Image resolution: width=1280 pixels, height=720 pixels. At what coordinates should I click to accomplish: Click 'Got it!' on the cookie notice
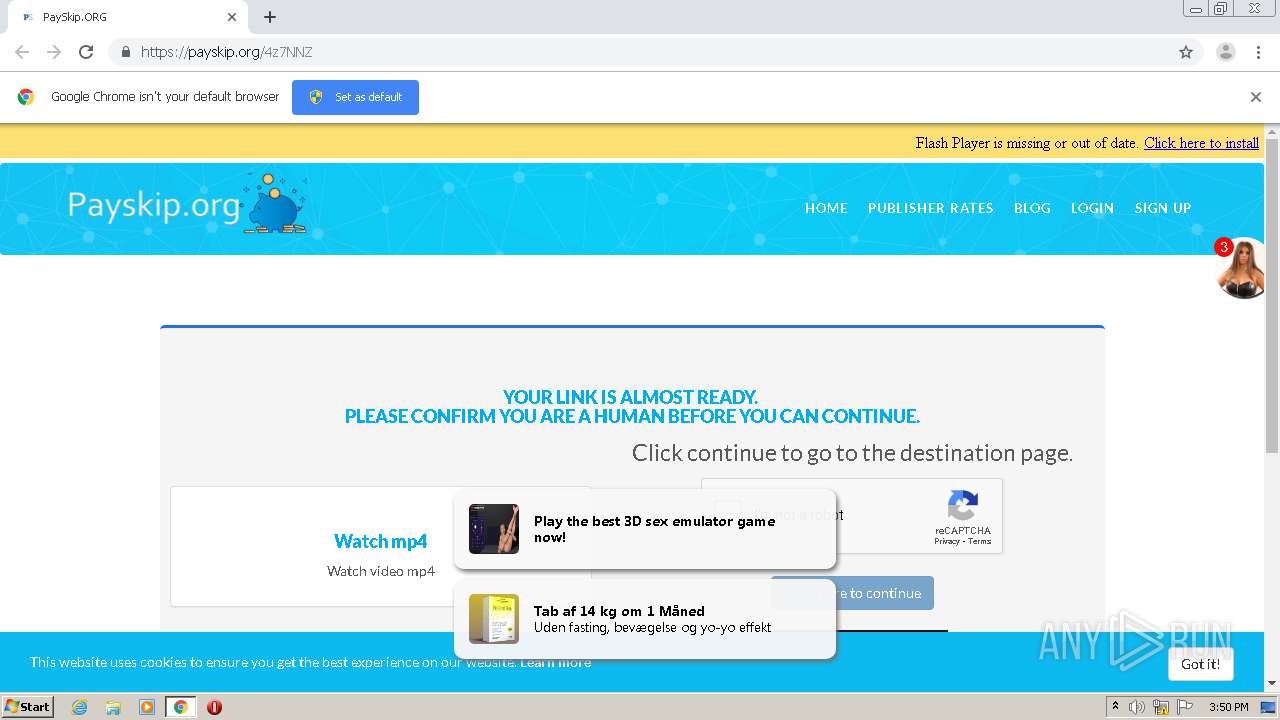pyautogui.click(x=1200, y=664)
